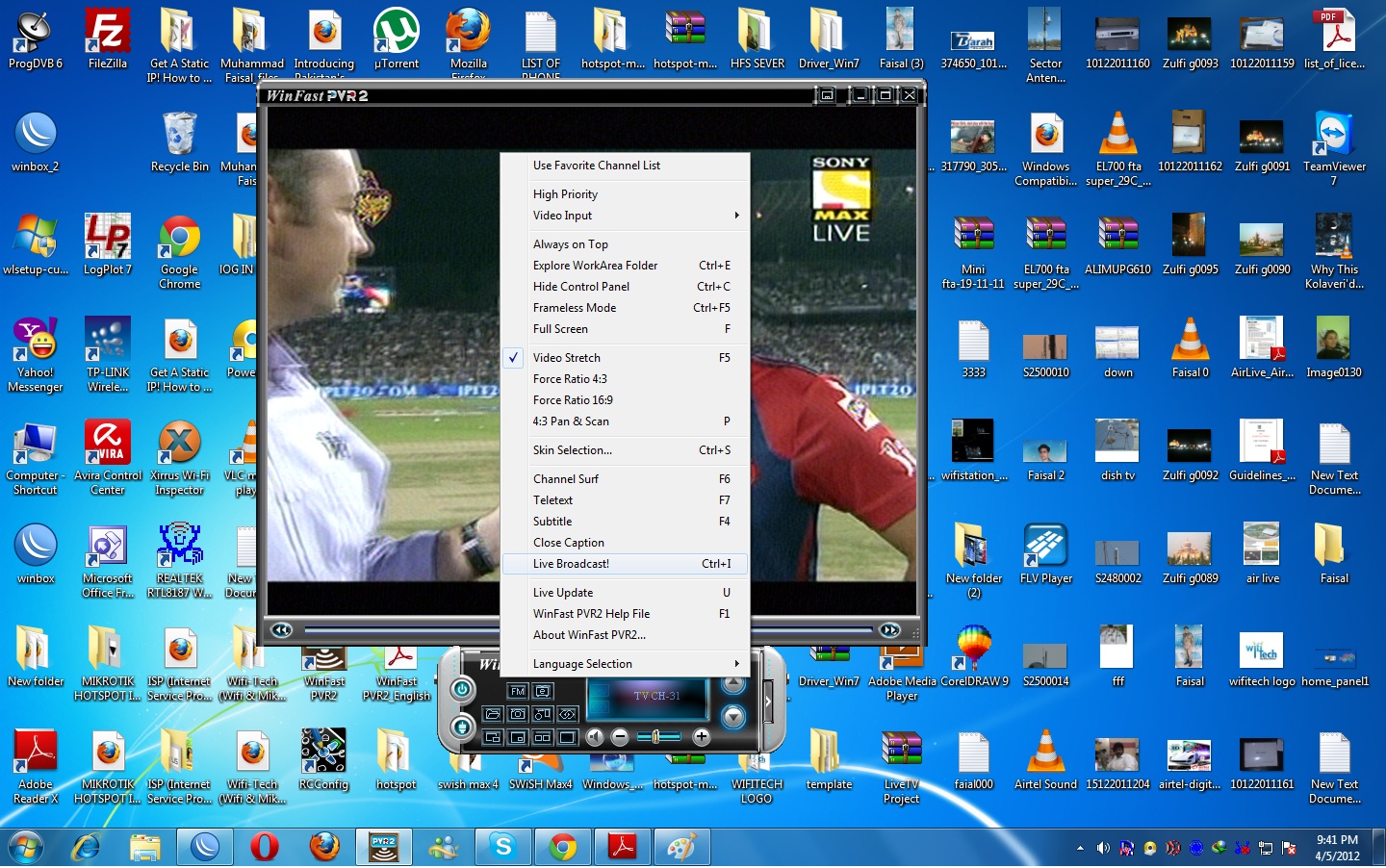The width and height of the screenshot is (1386, 868).
Task: Select the full screen layout icon
Action: (x=568, y=737)
